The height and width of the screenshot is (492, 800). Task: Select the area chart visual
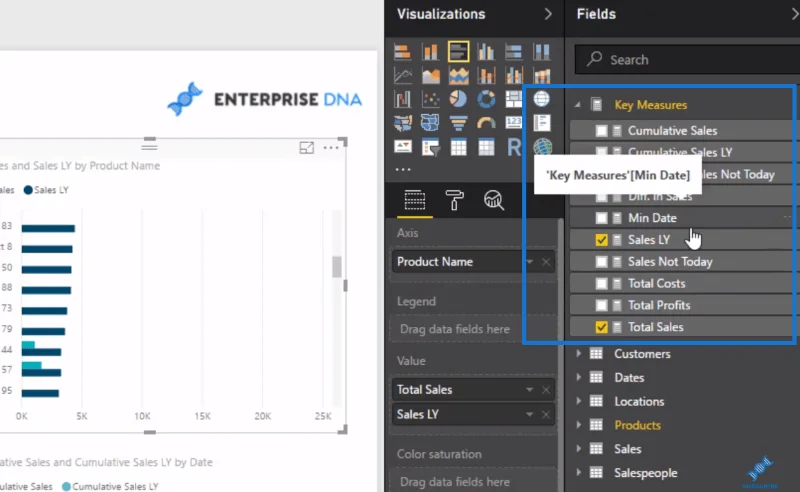click(x=430, y=76)
